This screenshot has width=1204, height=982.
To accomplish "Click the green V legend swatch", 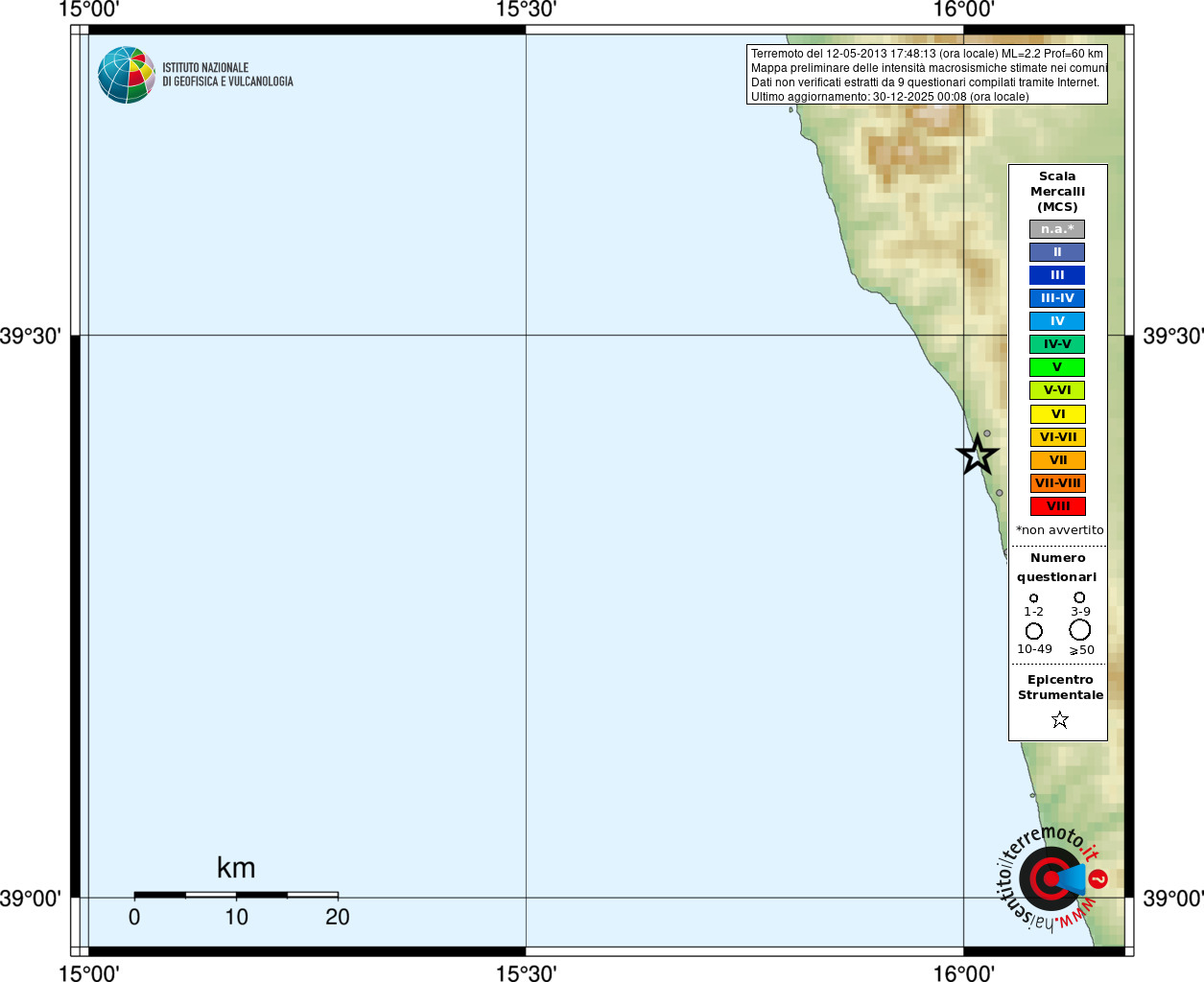I will (x=1057, y=367).
